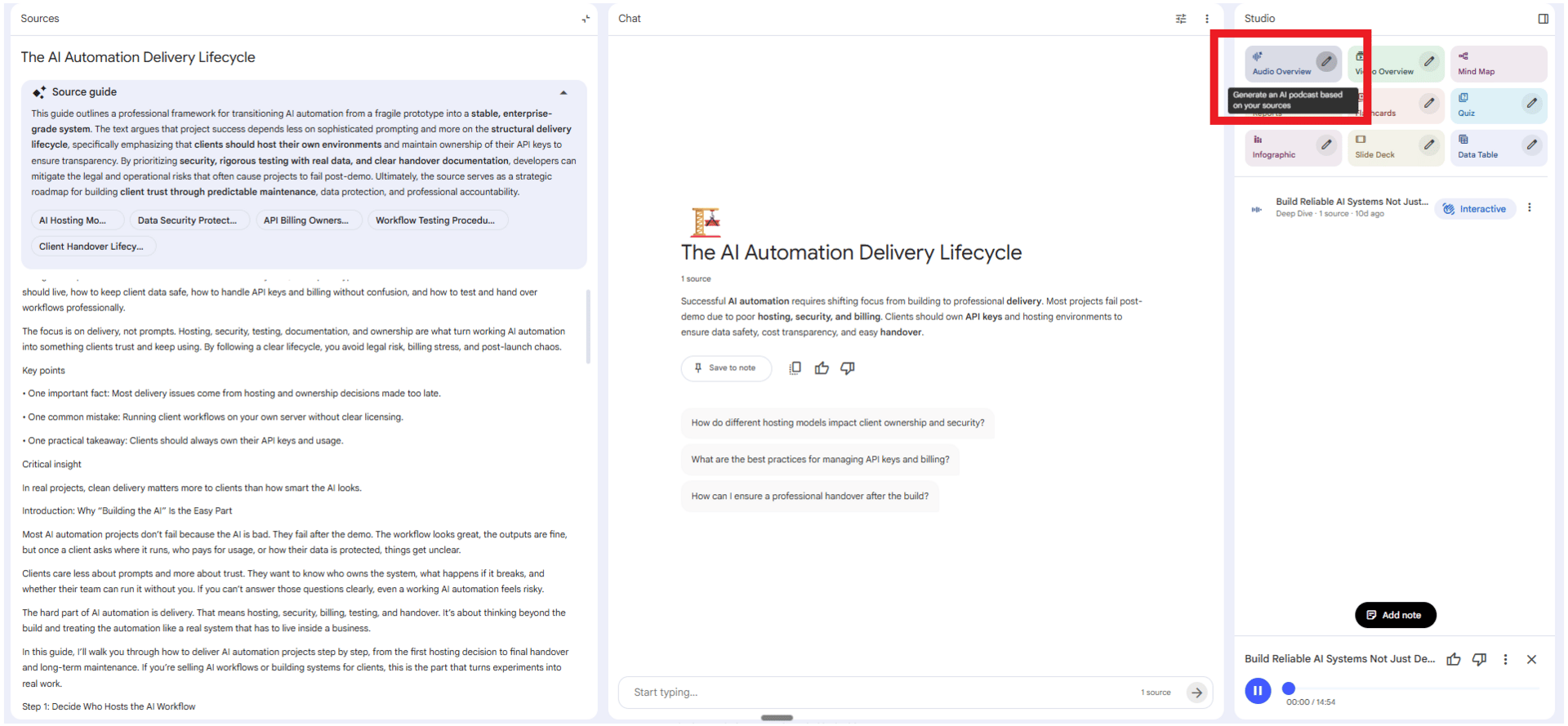Like the playing audio with thumbs up

coord(1454,659)
